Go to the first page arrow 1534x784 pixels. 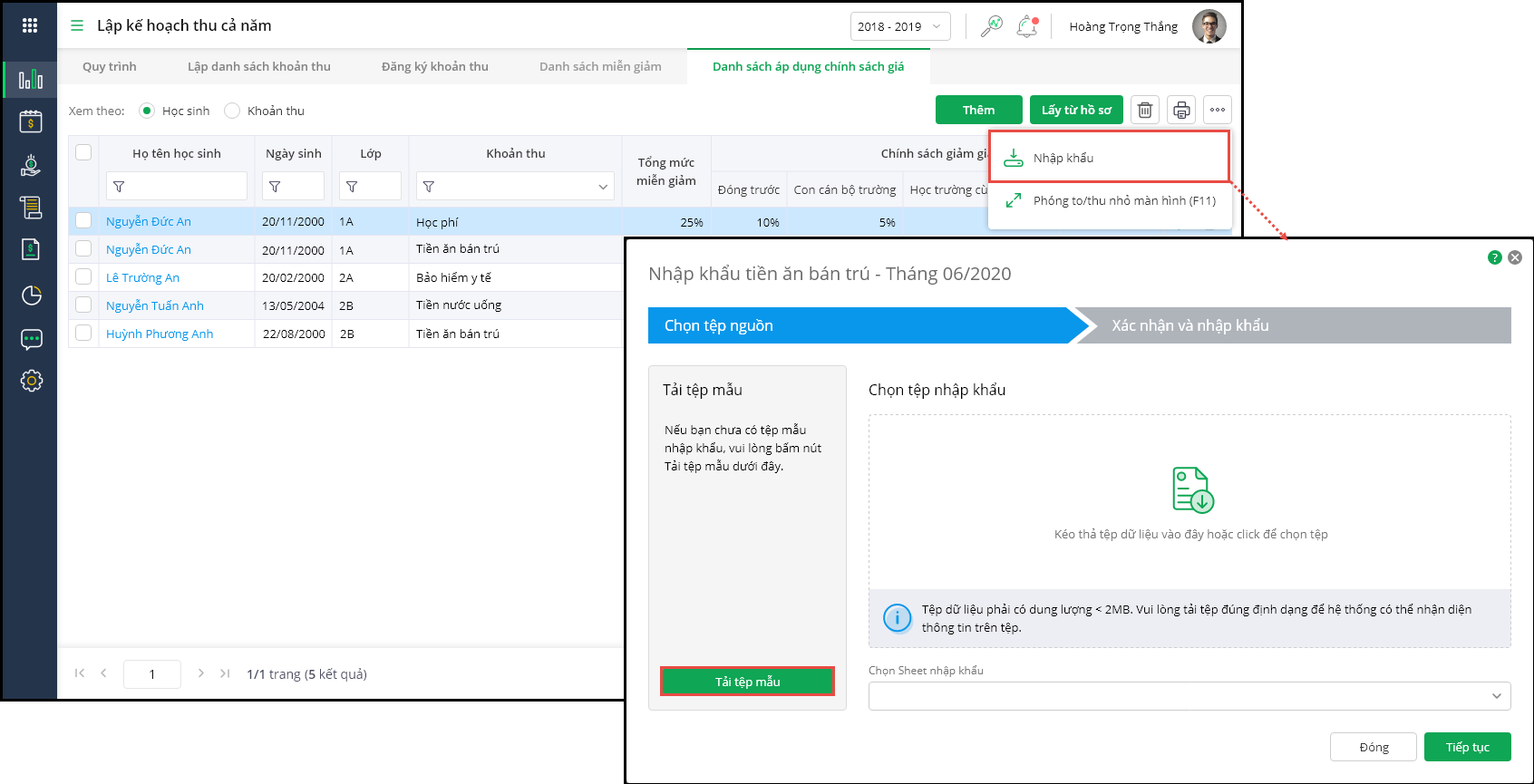coord(80,673)
